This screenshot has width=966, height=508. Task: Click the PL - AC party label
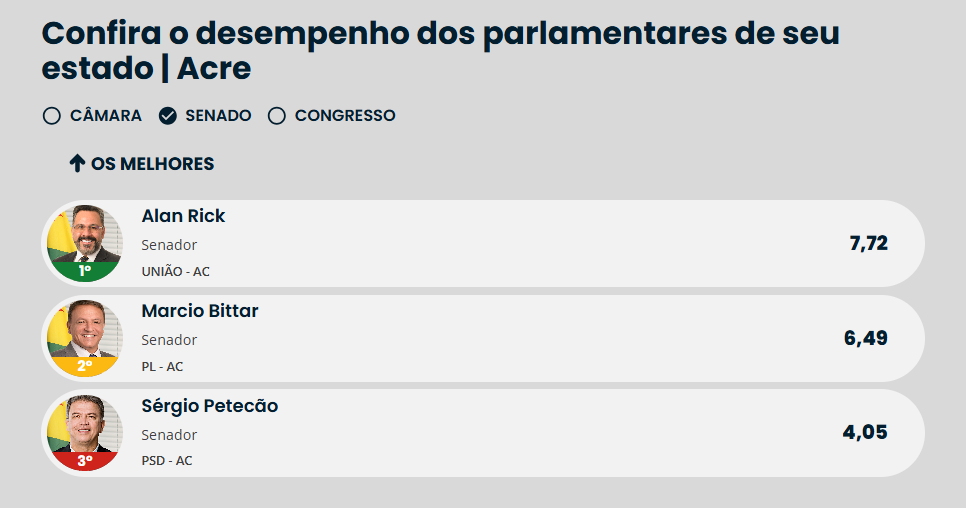pyautogui.click(x=162, y=366)
